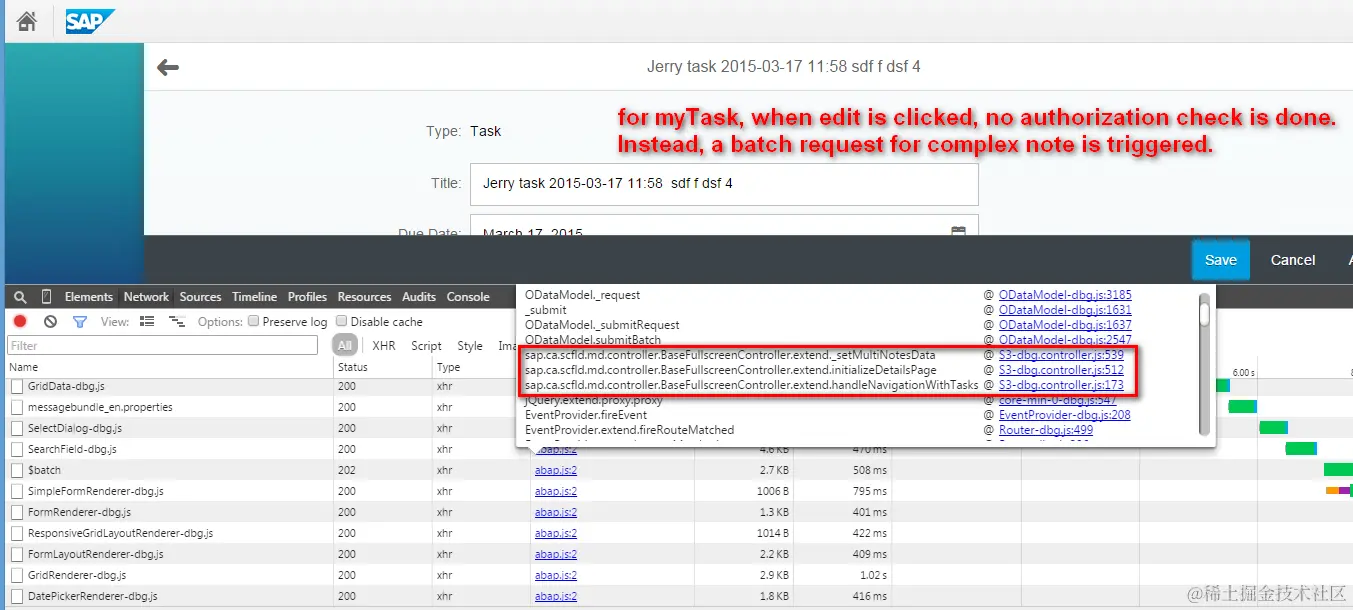Screen dimensions: 1353x610
Task: Switch to large request rows view icon
Action: point(147,321)
